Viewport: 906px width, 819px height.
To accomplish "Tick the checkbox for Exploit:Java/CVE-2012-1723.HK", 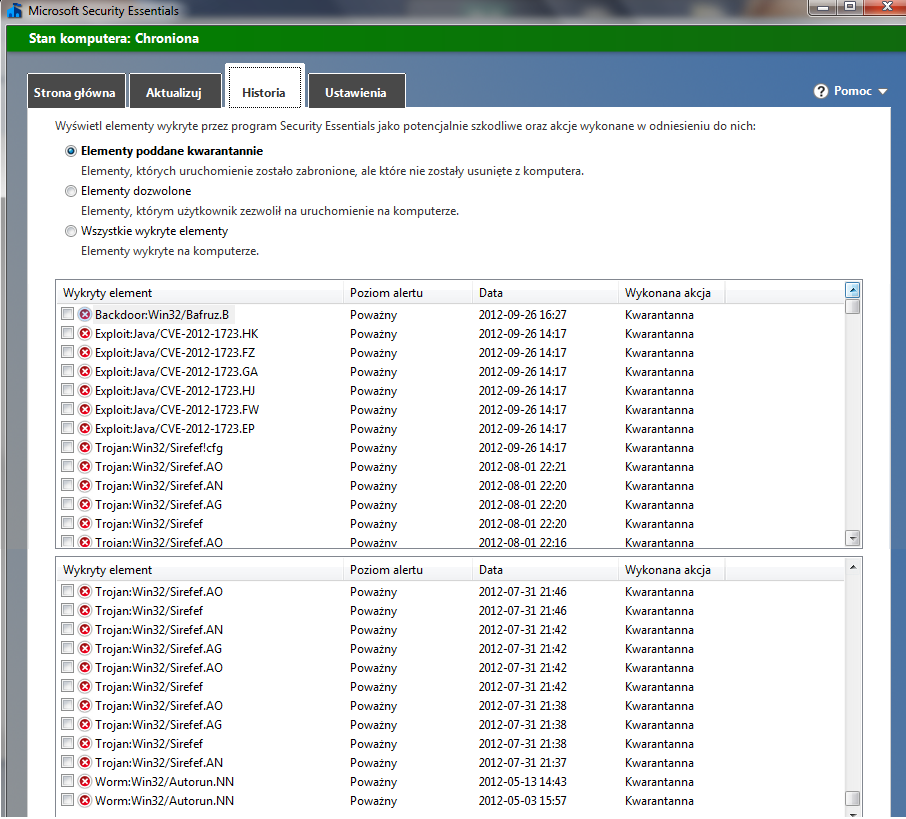I will (67, 333).
